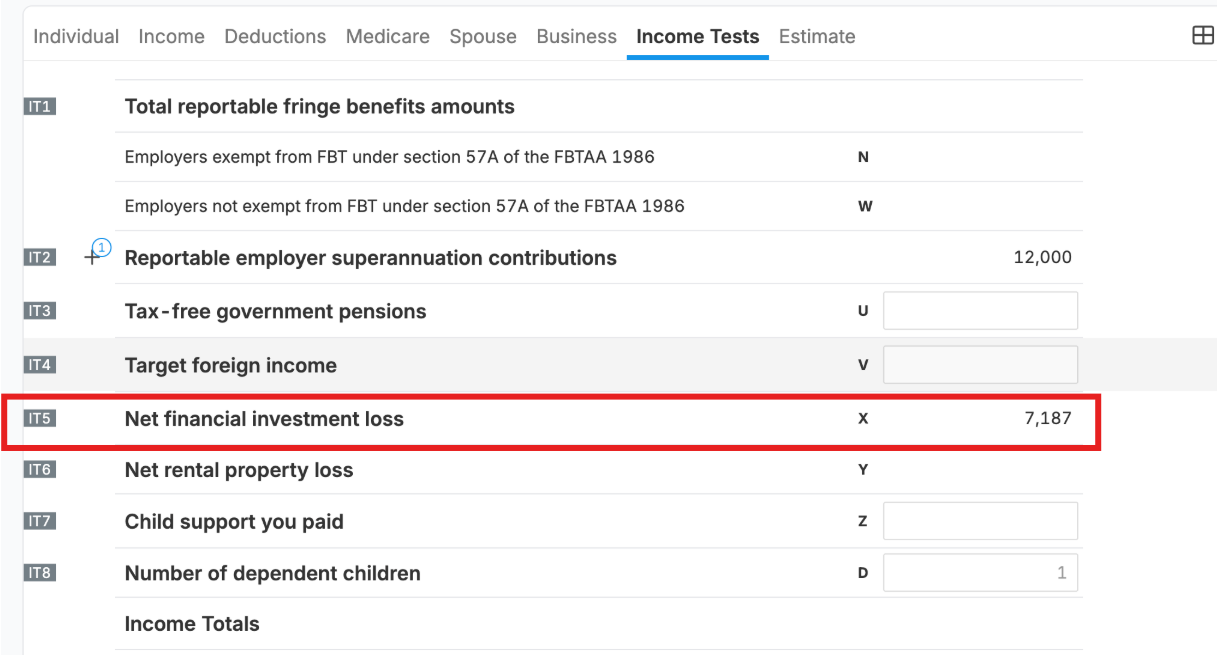Open the Income tab
The width and height of the screenshot is (1217, 655).
coord(171,37)
